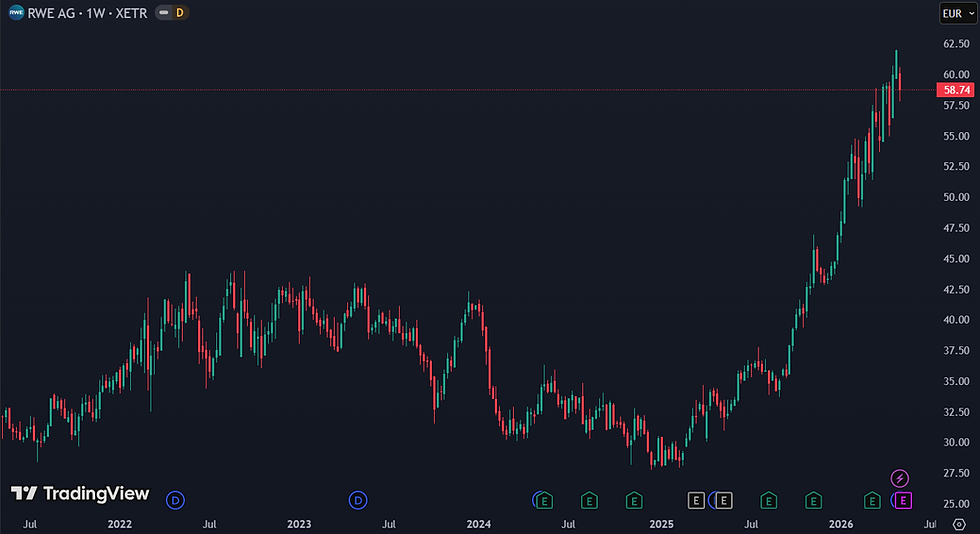
Task: Click the 62.50 label on price scale
Action: click(956, 44)
